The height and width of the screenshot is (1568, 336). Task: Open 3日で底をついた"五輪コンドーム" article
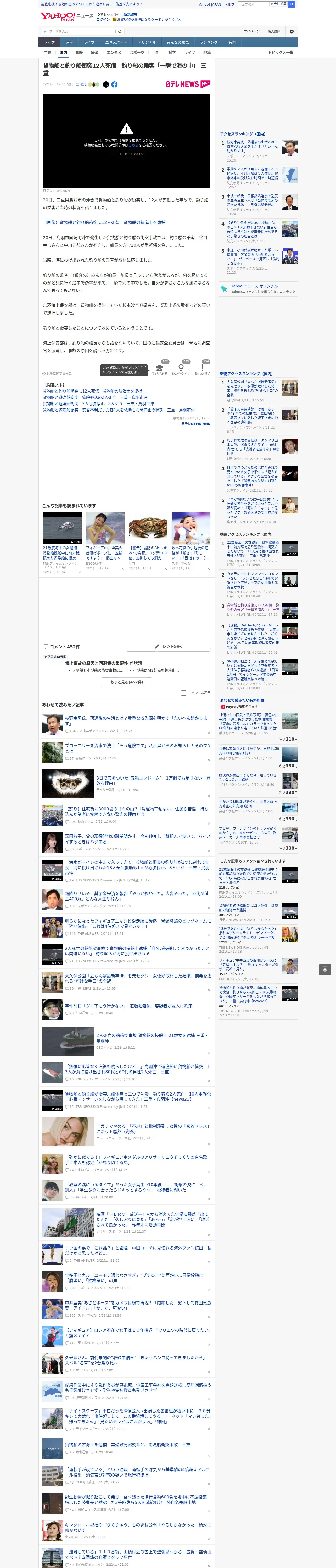[x=153, y=780]
